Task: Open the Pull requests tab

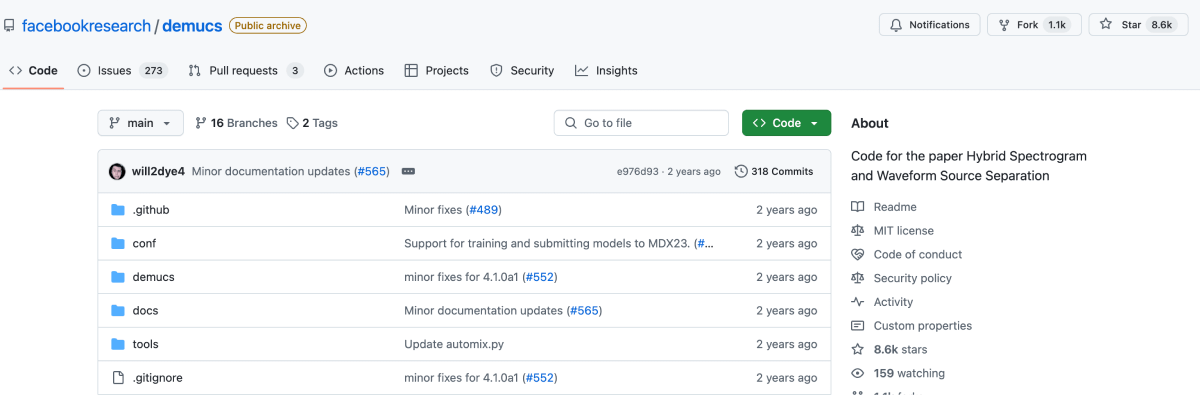Action: coord(246,71)
